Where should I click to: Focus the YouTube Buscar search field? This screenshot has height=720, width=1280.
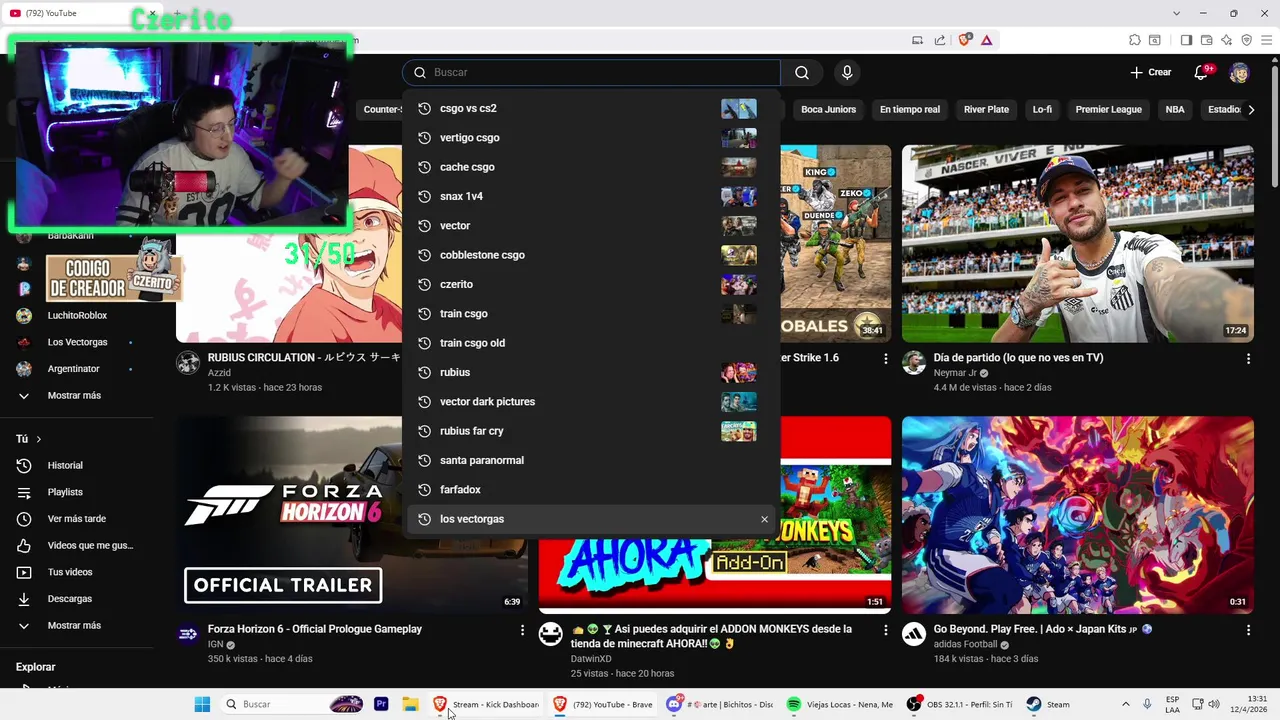tap(592, 72)
